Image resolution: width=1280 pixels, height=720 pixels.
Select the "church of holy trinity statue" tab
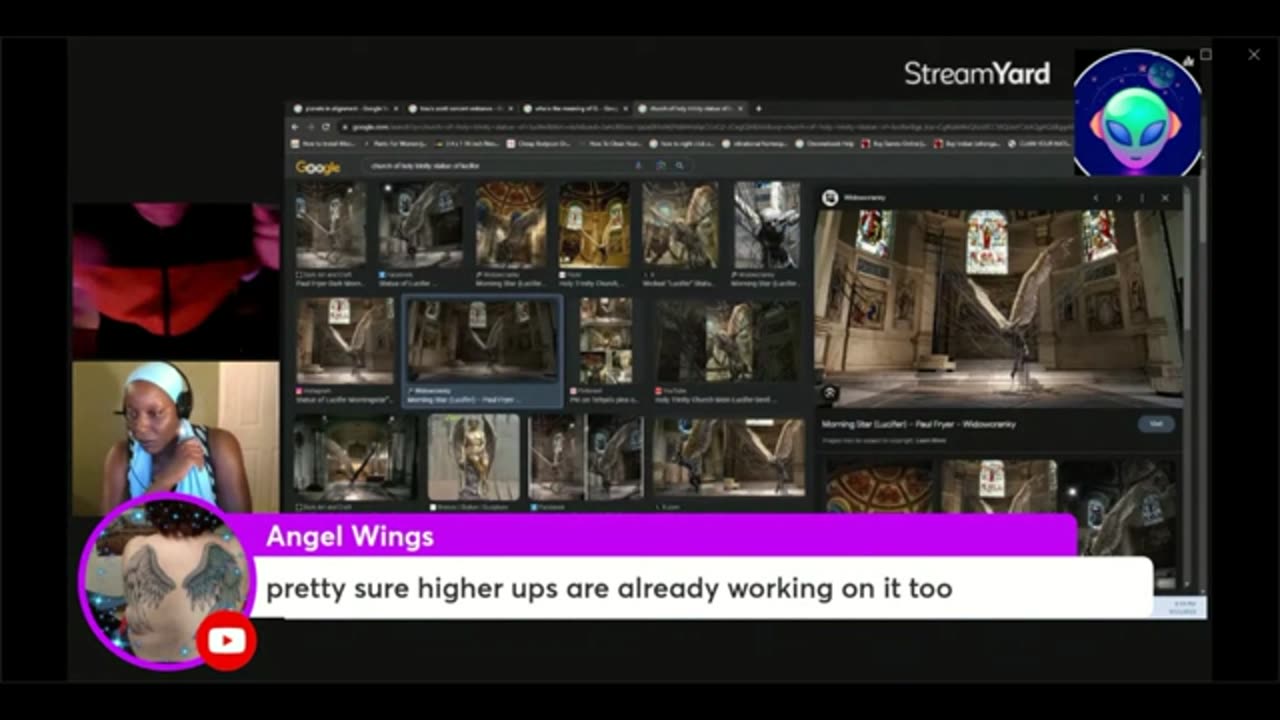click(690, 108)
